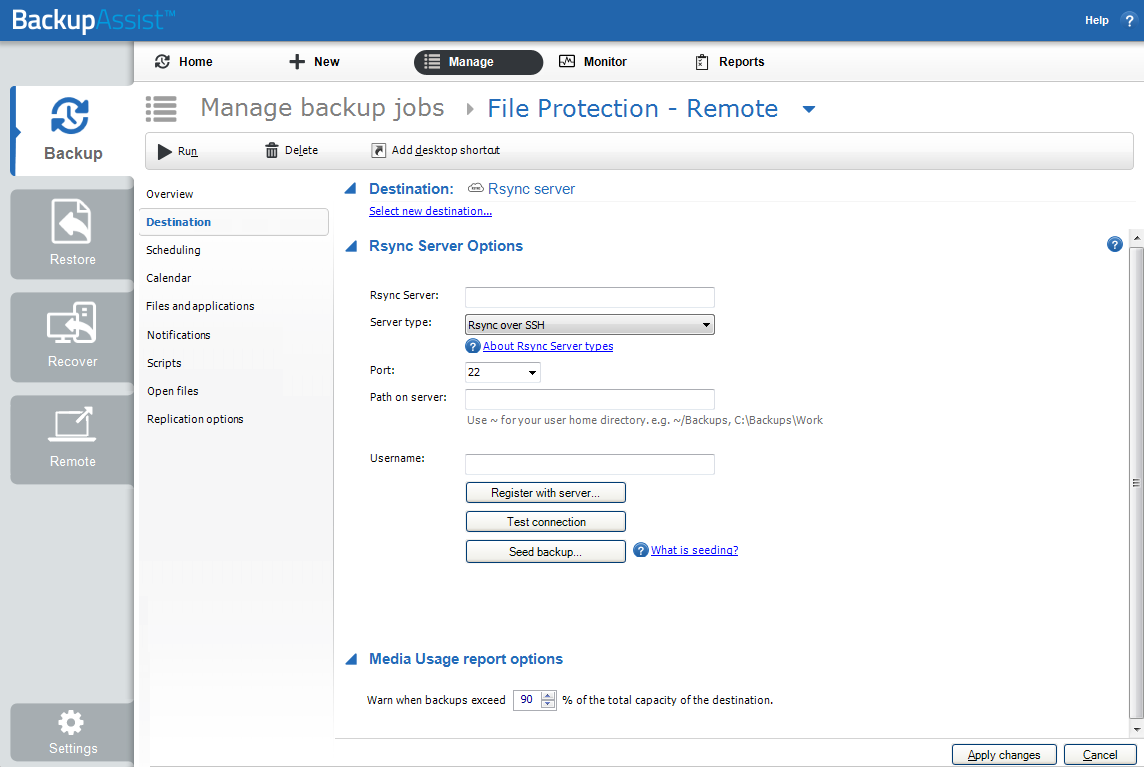This screenshot has height=769, width=1144.
Task: Click Select new destination link
Action: click(430, 211)
